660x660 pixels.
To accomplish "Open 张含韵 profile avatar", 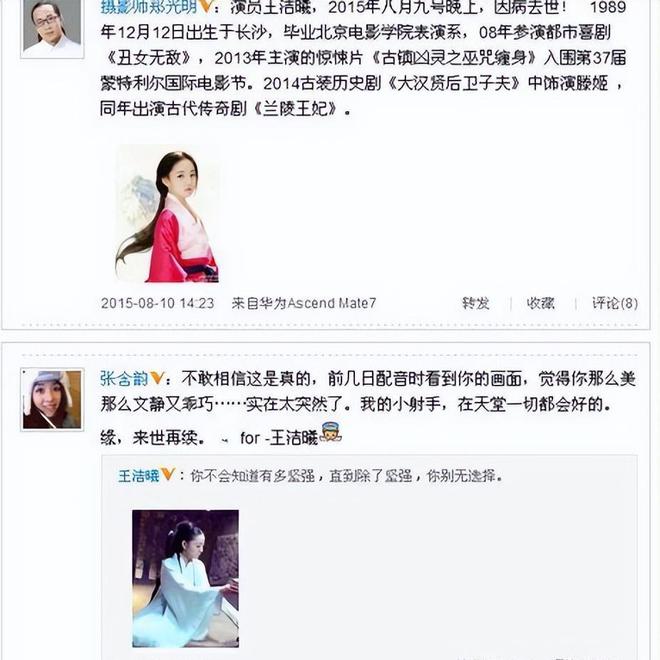I will coord(52,399).
